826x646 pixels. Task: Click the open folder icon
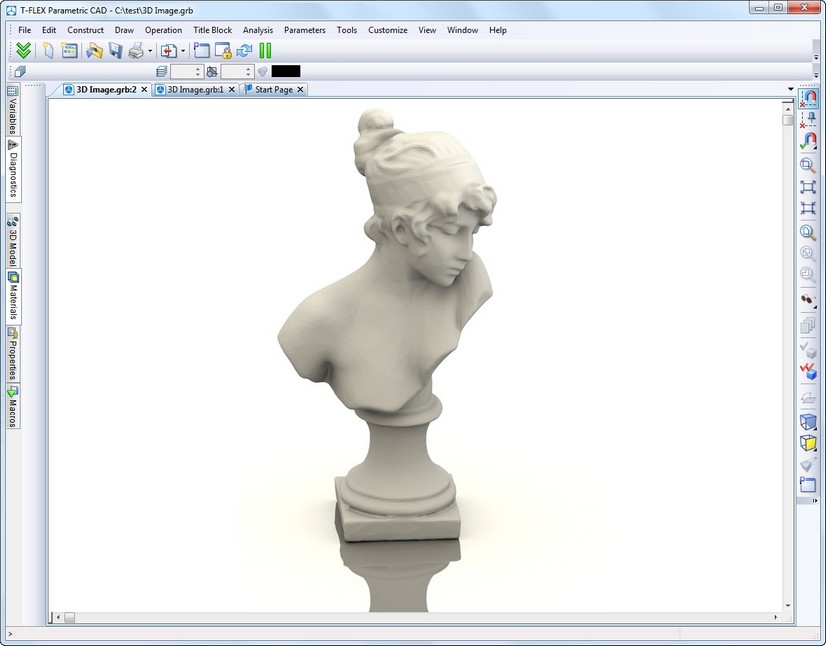(x=94, y=50)
